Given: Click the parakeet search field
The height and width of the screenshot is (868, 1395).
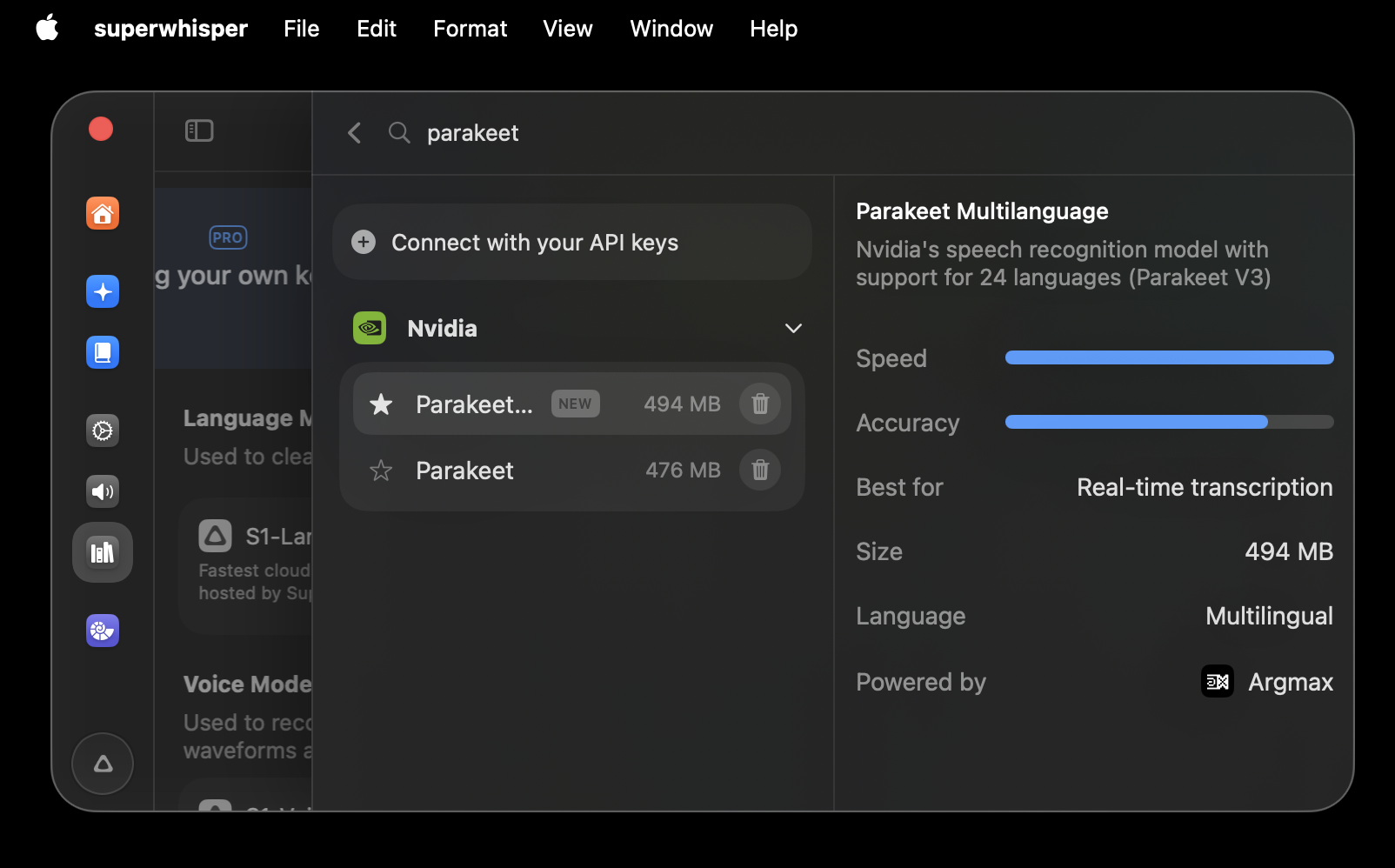Looking at the screenshot, I should (473, 133).
